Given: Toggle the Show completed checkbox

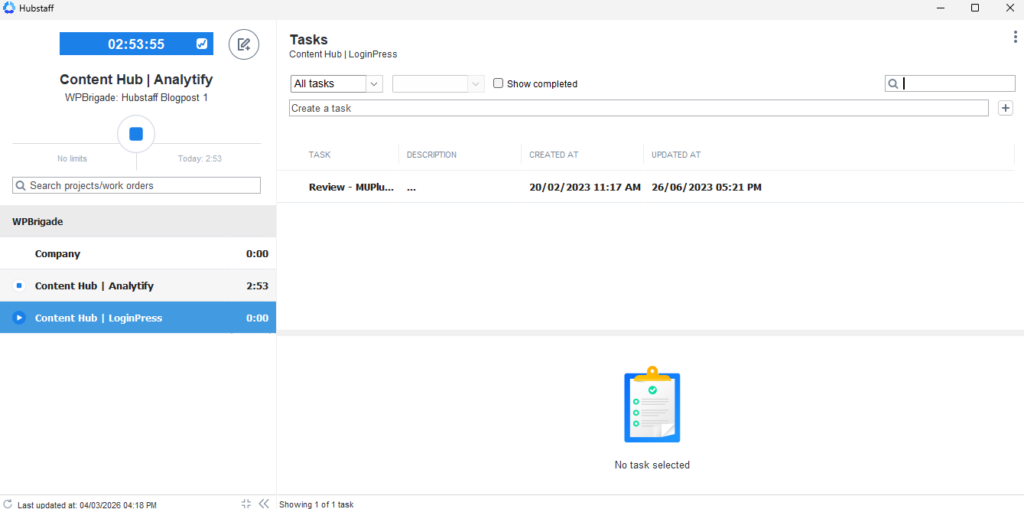Looking at the screenshot, I should pyautogui.click(x=498, y=84).
